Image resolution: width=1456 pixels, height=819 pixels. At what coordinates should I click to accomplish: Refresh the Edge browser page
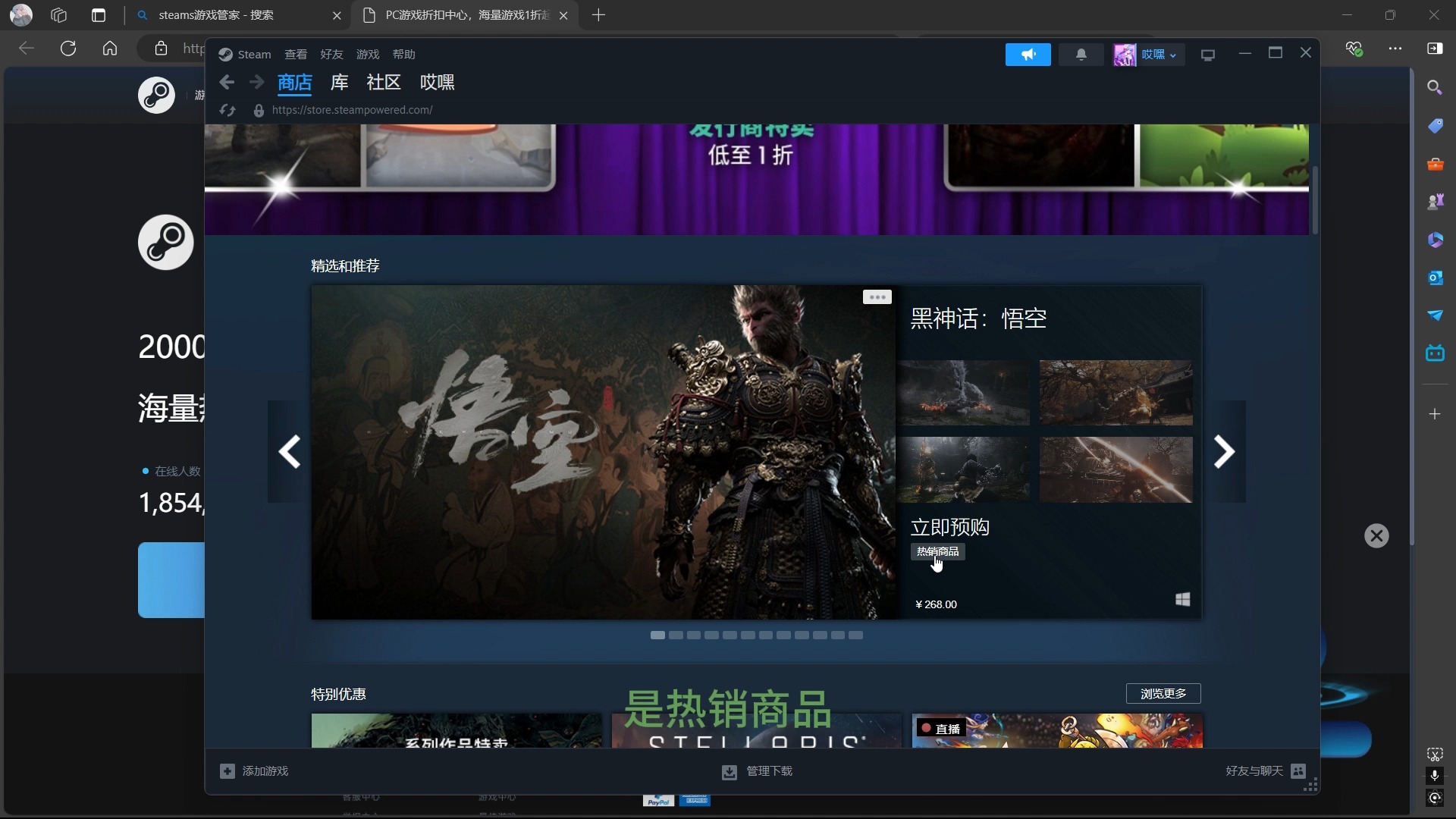coord(68,49)
